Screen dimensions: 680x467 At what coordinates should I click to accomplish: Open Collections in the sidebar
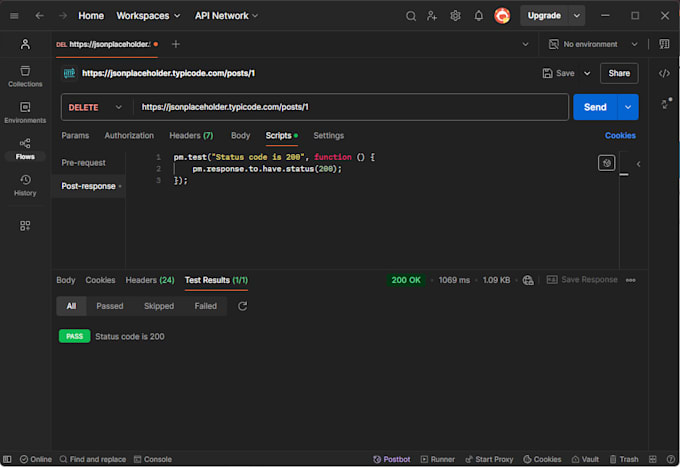(25, 76)
